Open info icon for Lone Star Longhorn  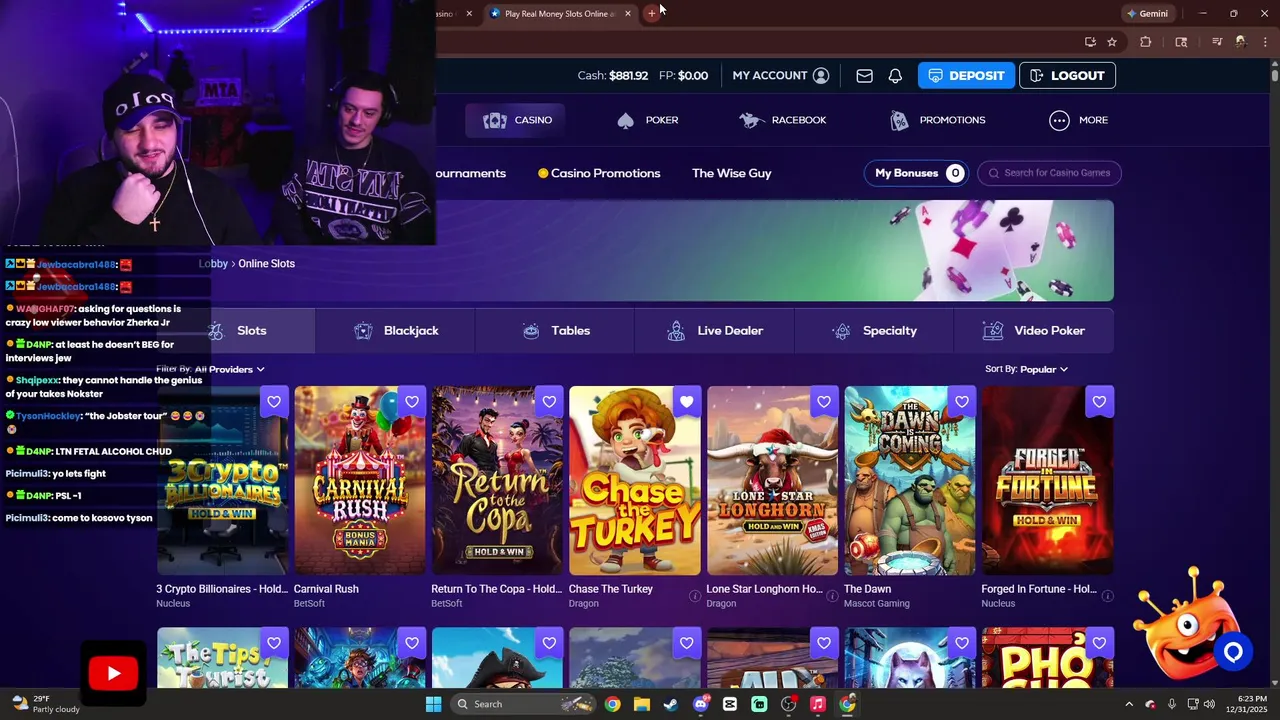click(832, 596)
